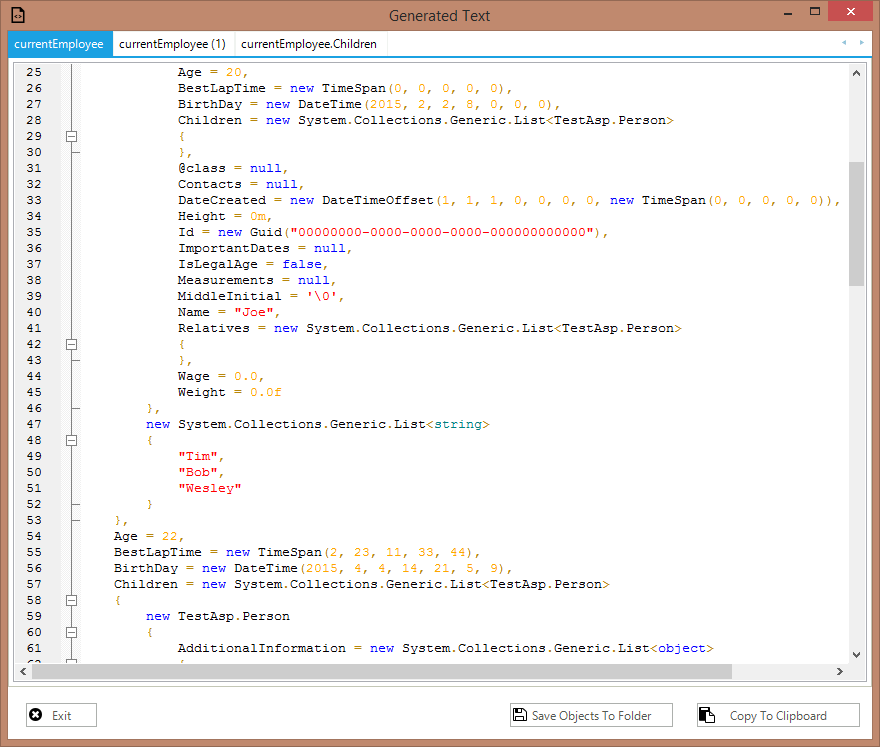Click 'Children' on line 28
This screenshot has width=880, height=747.
[210, 121]
